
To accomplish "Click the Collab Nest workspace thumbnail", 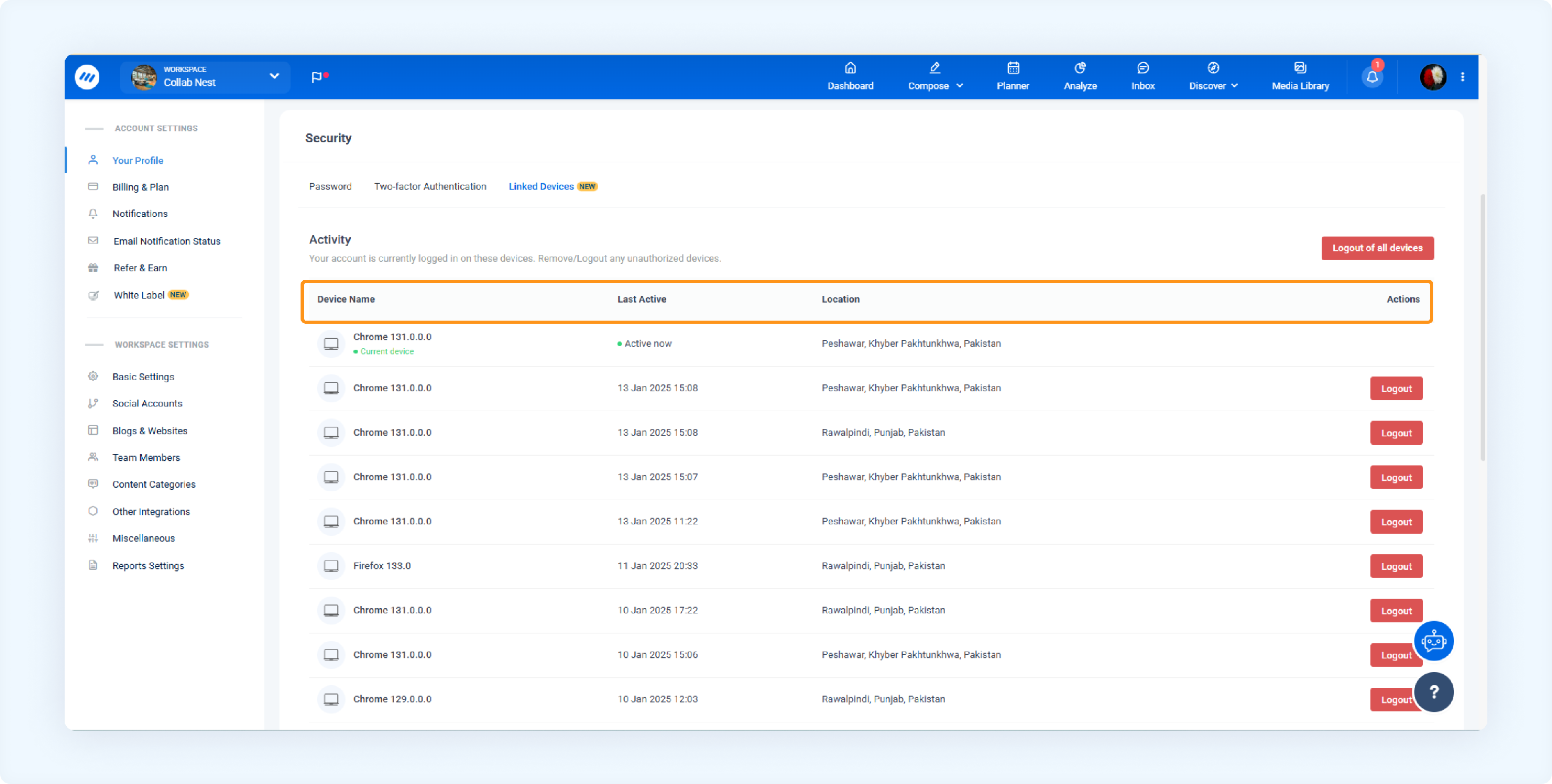I will pyautogui.click(x=144, y=77).
